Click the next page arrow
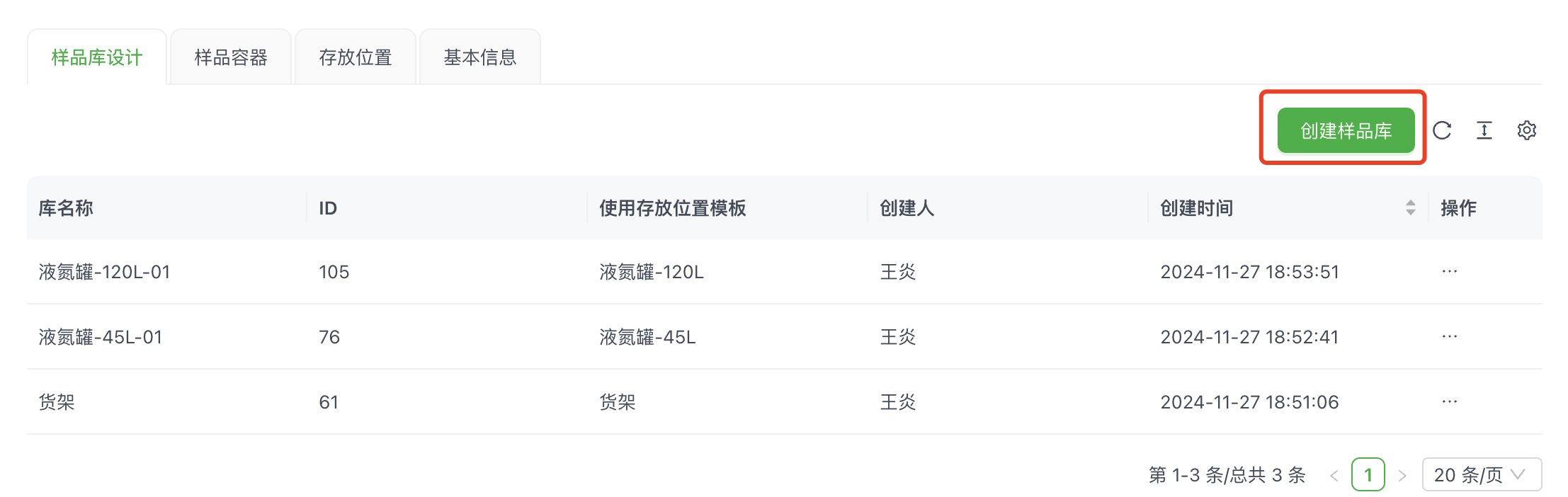This screenshot has width=1568, height=497. pyautogui.click(x=1402, y=475)
